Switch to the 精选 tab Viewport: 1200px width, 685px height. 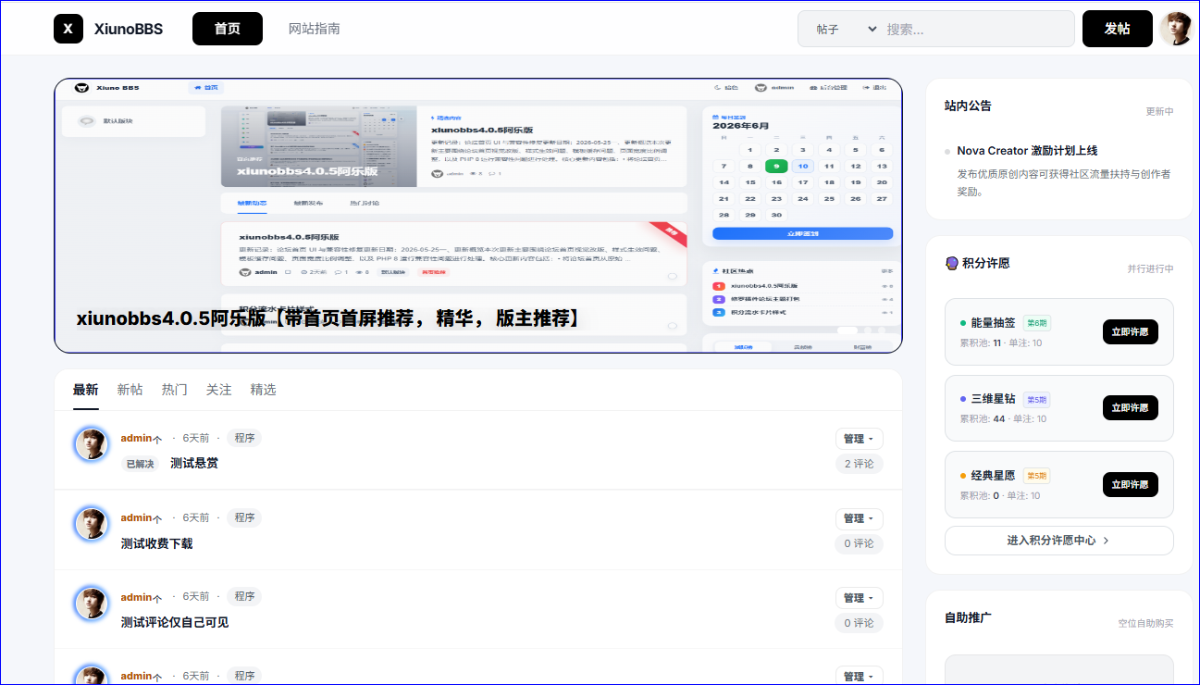tap(263, 390)
